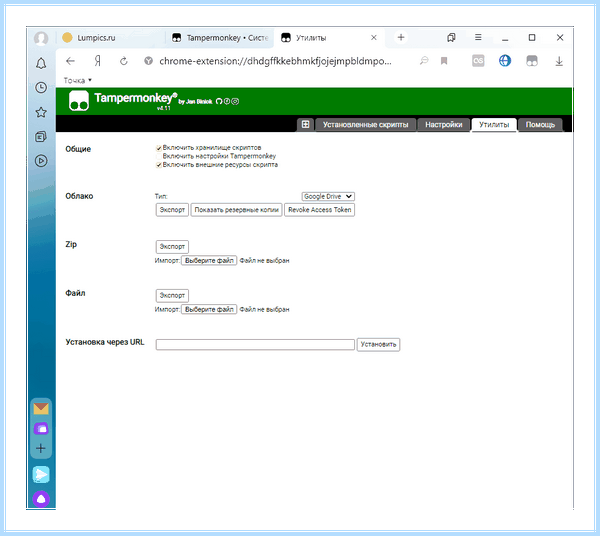Image resolution: width=600 pixels, height=536 pixels.
Task: Toggle Включить хранилище скриптов checkbox
Action: coord(159,148)
